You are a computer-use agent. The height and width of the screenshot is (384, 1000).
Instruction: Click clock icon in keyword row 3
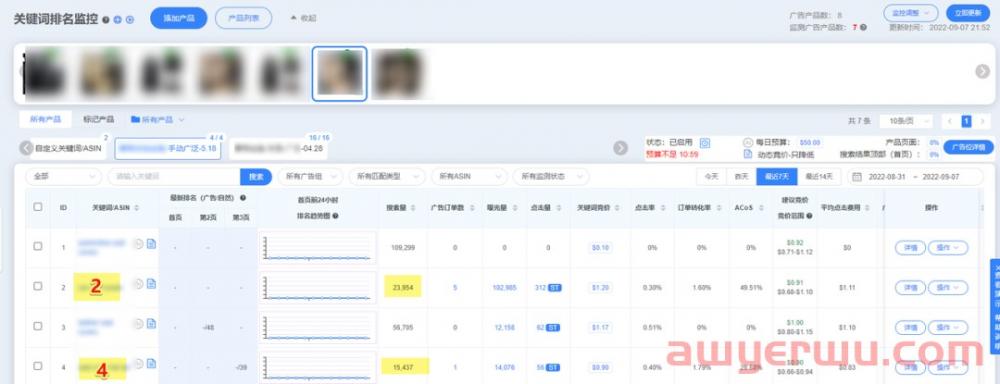coord(138,323)
